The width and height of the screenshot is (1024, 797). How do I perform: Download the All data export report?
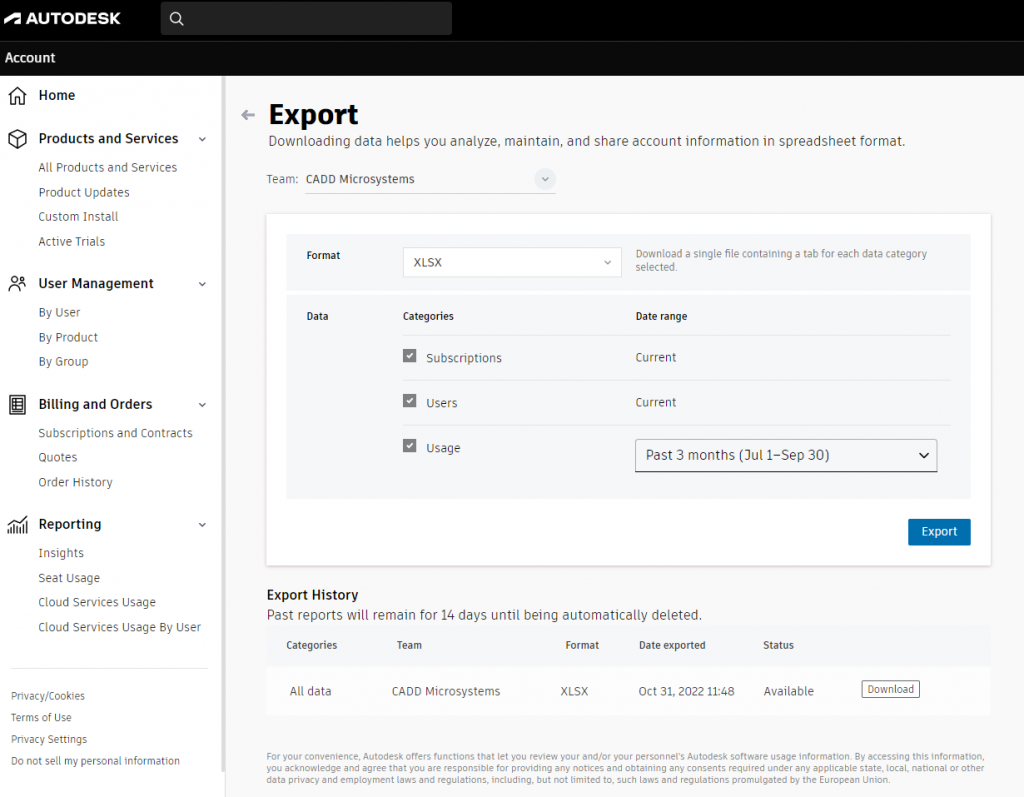coord(890,689)
